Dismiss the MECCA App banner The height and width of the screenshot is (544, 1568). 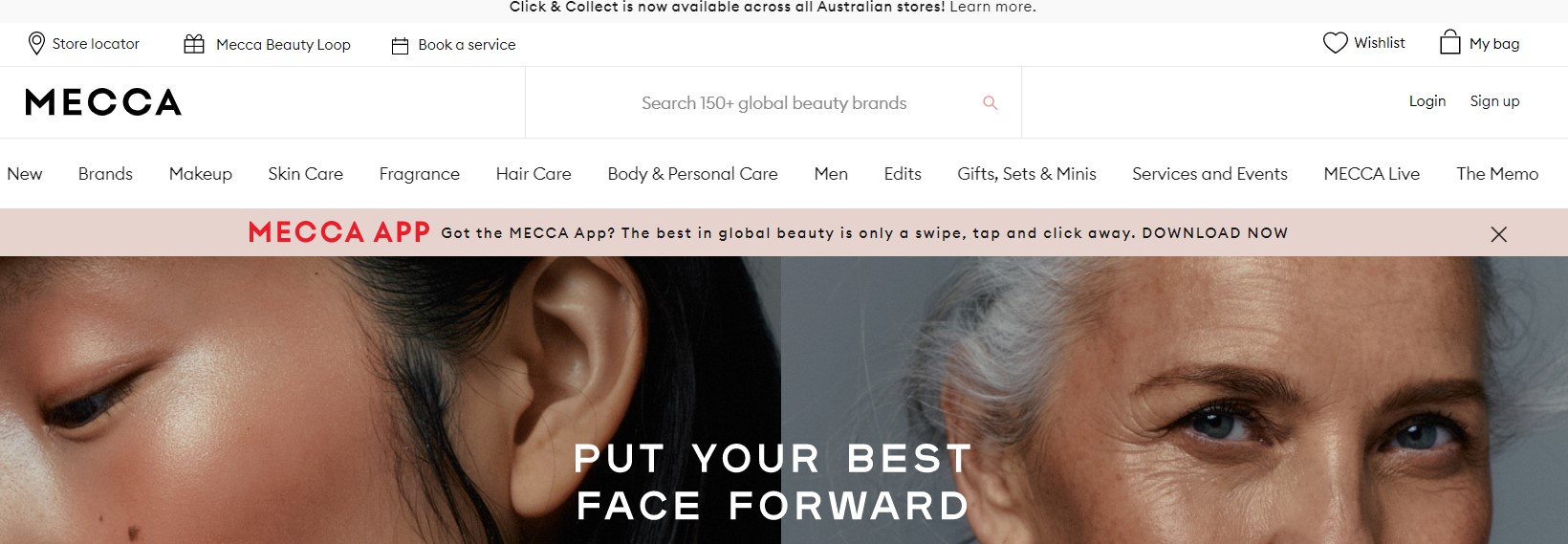1498,234
